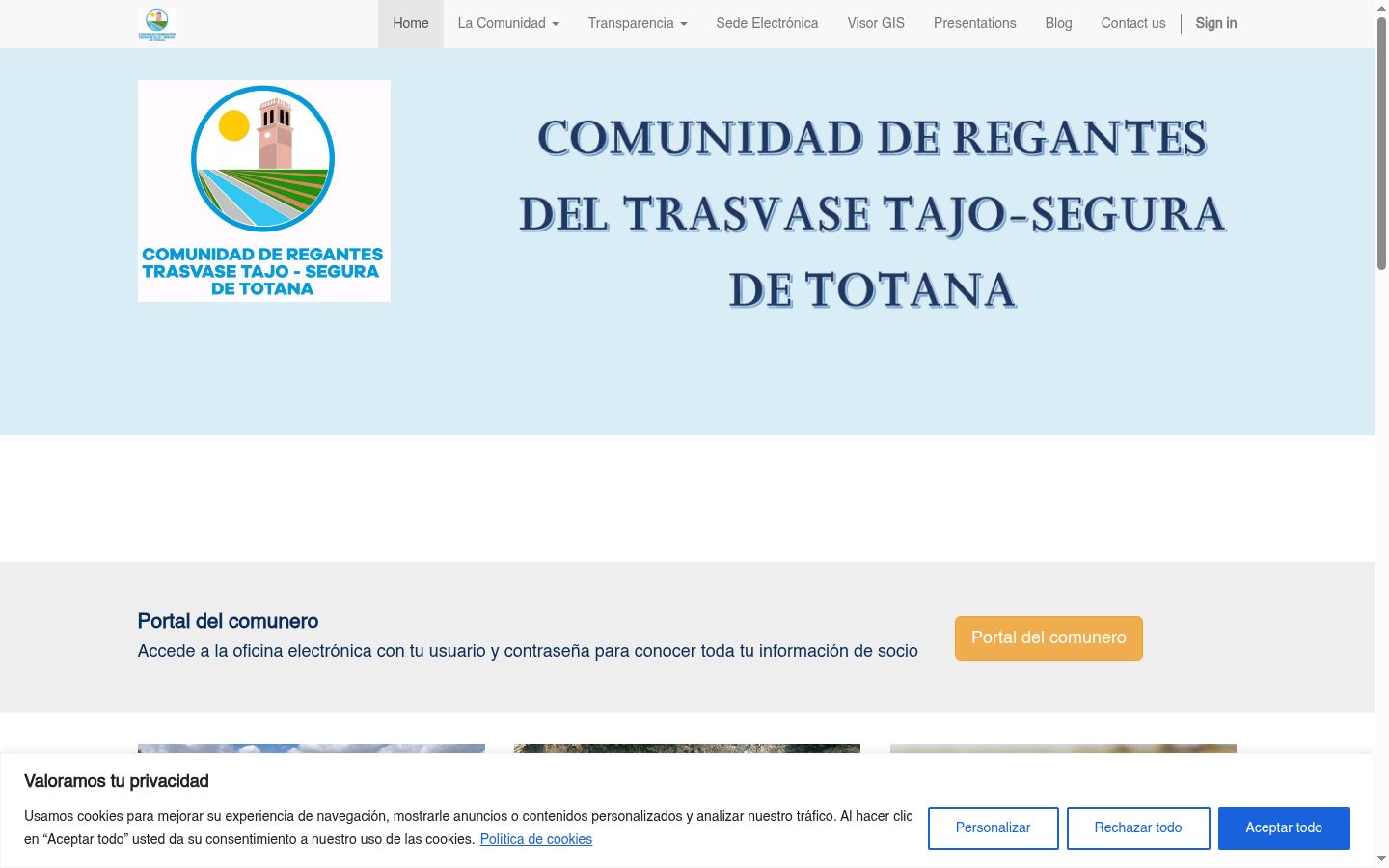
Task: Click the Sign in link
Action: [1216, 23]
